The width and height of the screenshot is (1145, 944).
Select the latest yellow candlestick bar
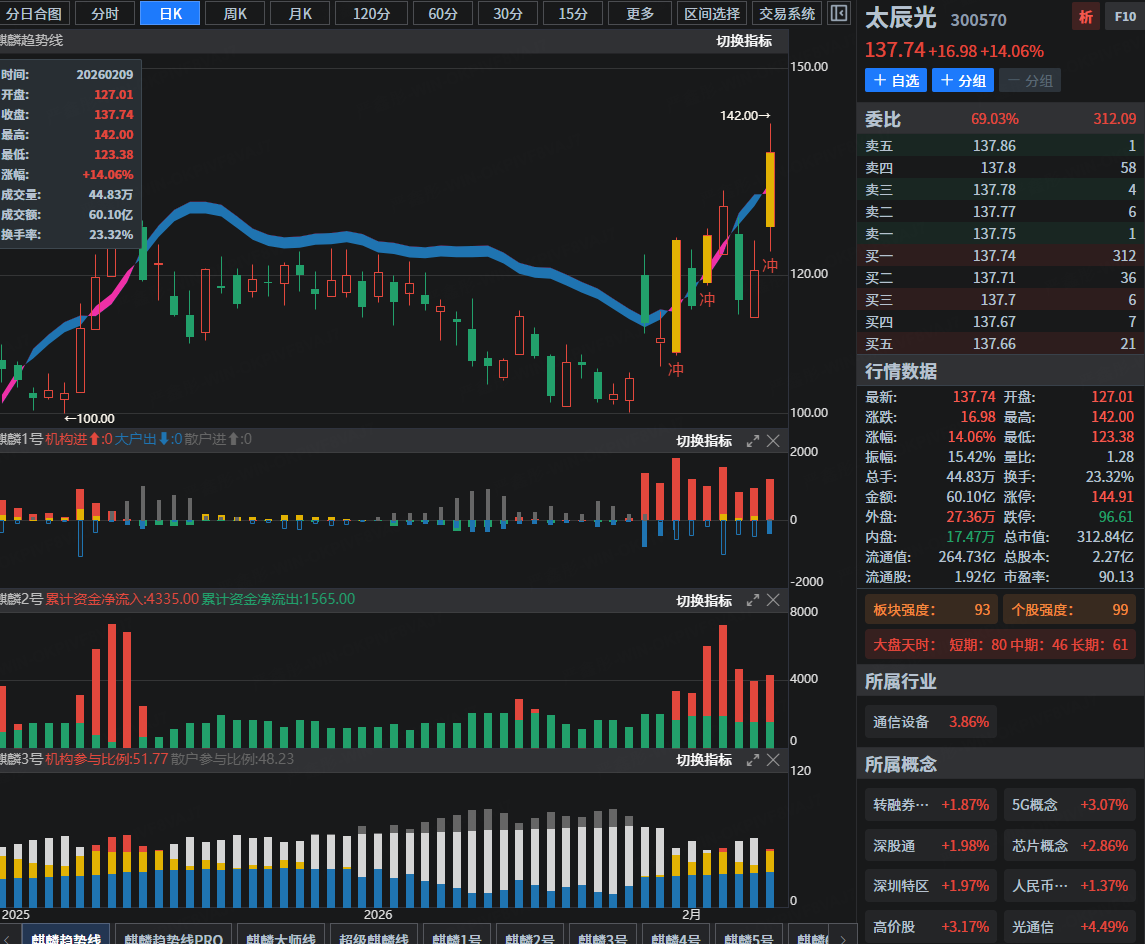(x=770, y=189)
